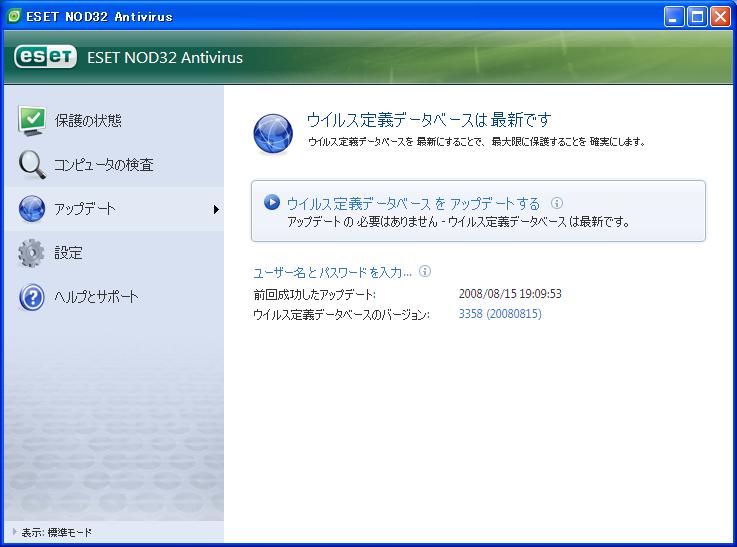Click ユーザー名とパスワードを入力 link
The height and width of the screenshot is (547, 737).
click(332, 272)
